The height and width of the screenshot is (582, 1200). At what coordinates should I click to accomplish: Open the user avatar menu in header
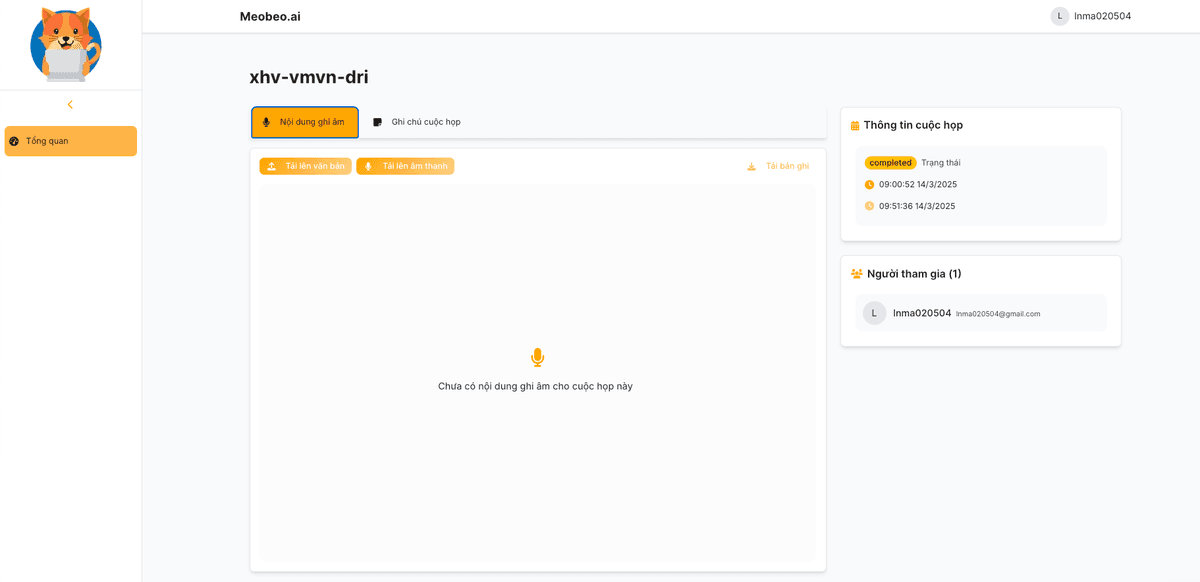[x=1059, y=16]
